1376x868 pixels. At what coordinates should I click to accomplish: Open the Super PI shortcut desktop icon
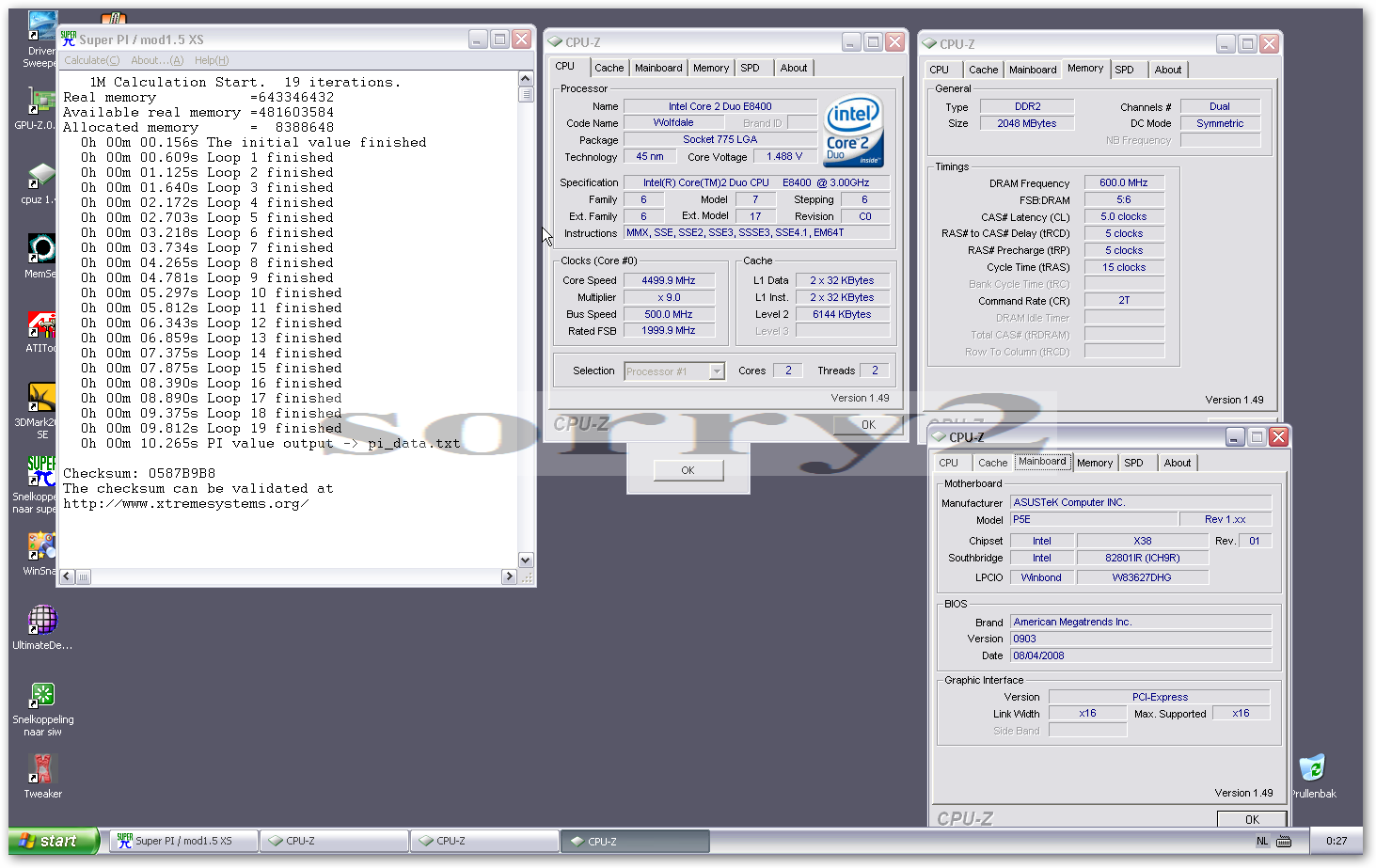coord(41,471)
